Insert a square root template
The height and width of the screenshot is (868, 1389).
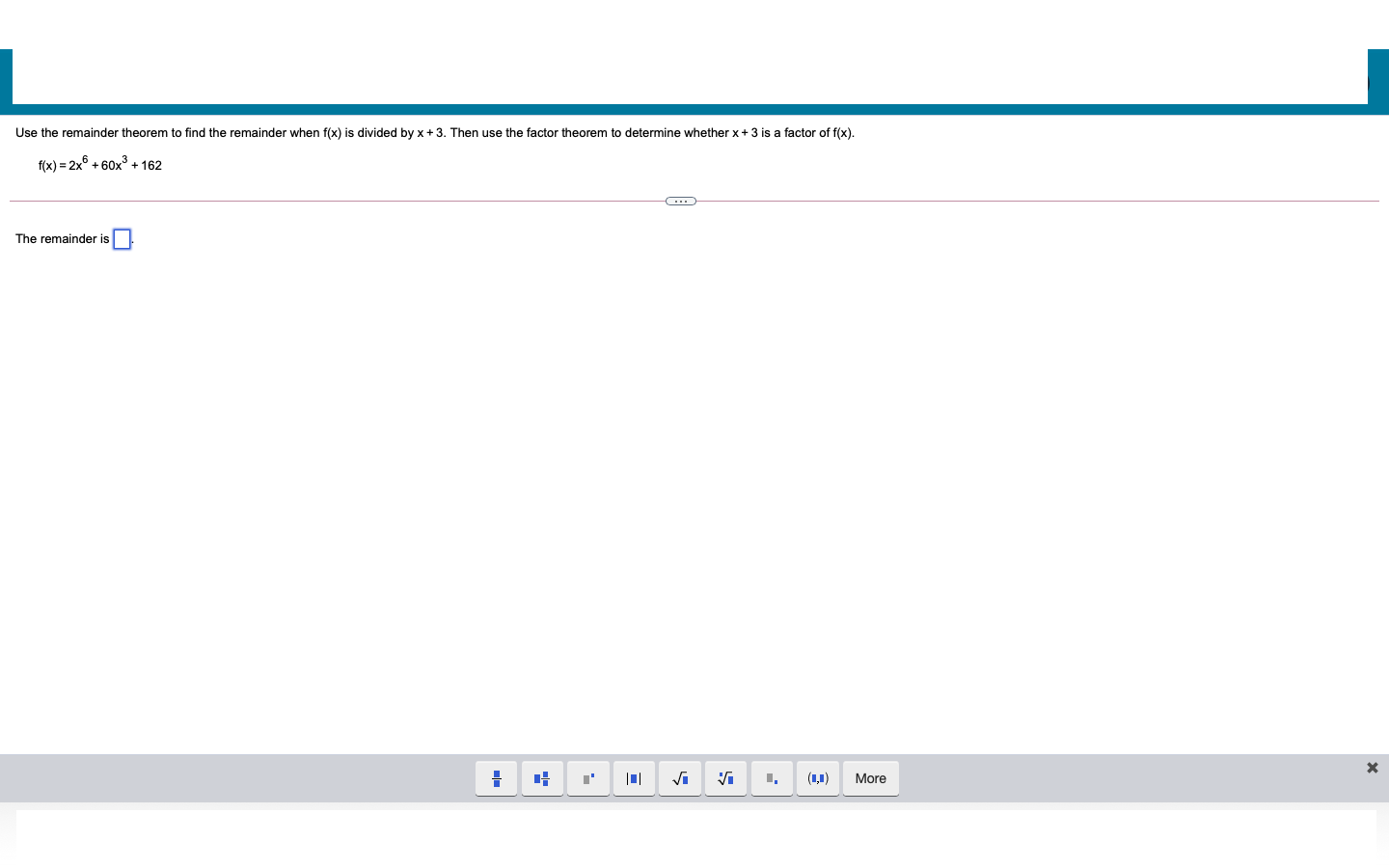click(x=680, y=778)
